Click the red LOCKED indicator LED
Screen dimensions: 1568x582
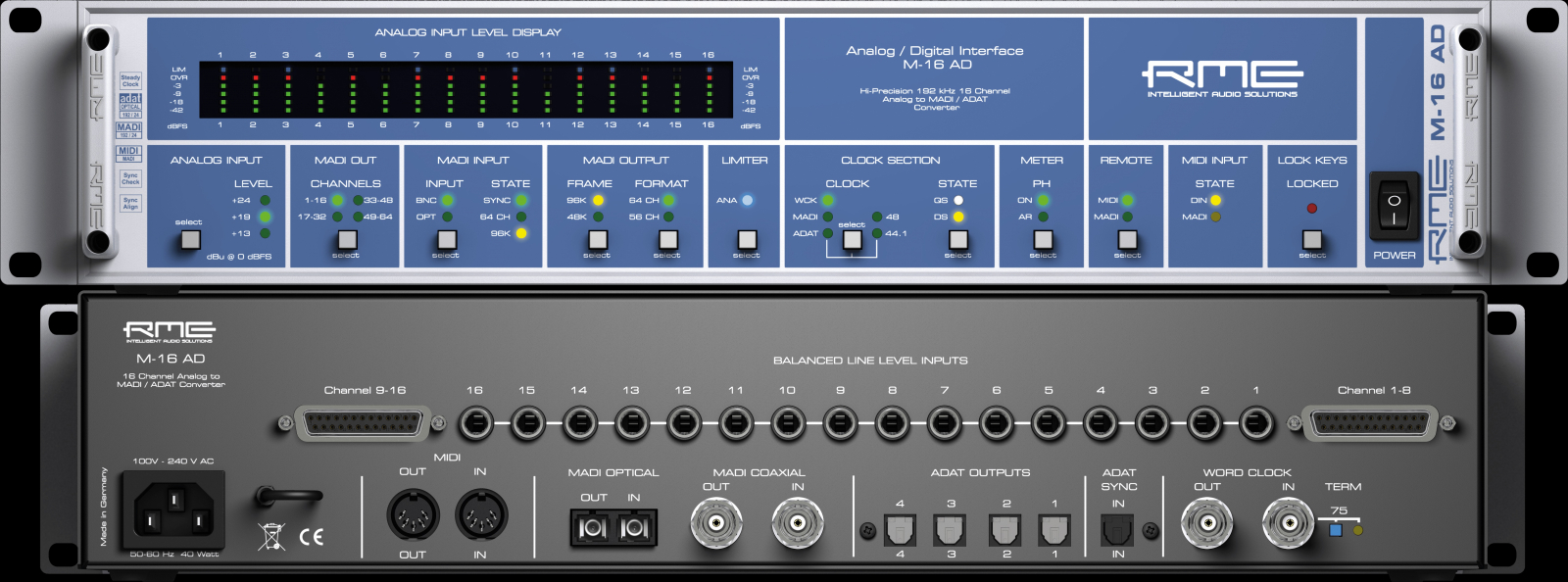coord(1311,208)
